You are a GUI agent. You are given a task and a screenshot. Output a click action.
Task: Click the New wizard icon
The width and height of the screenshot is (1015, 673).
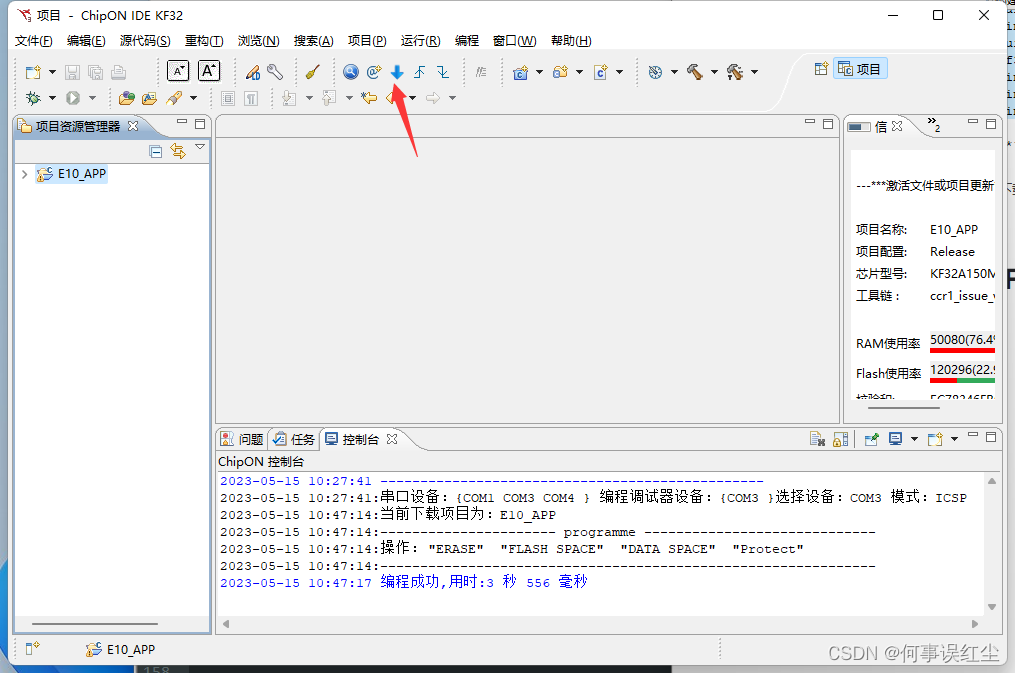click(33, 72)
